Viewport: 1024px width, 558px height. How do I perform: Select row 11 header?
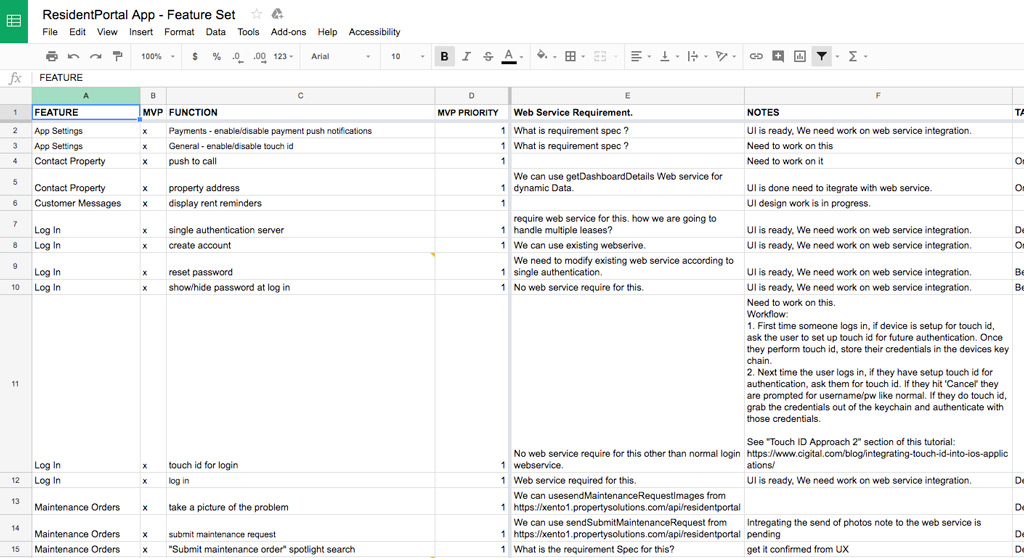15,384
